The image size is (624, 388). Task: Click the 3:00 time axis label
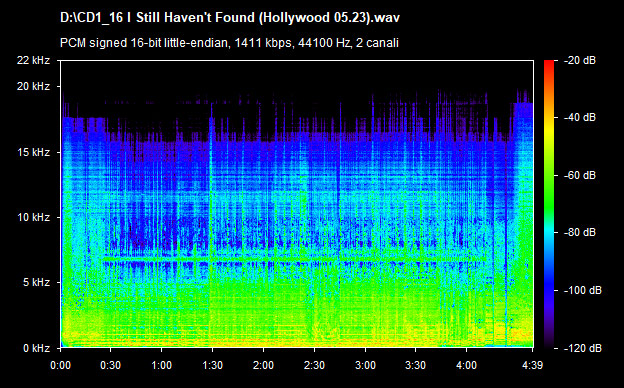[365, 365]
